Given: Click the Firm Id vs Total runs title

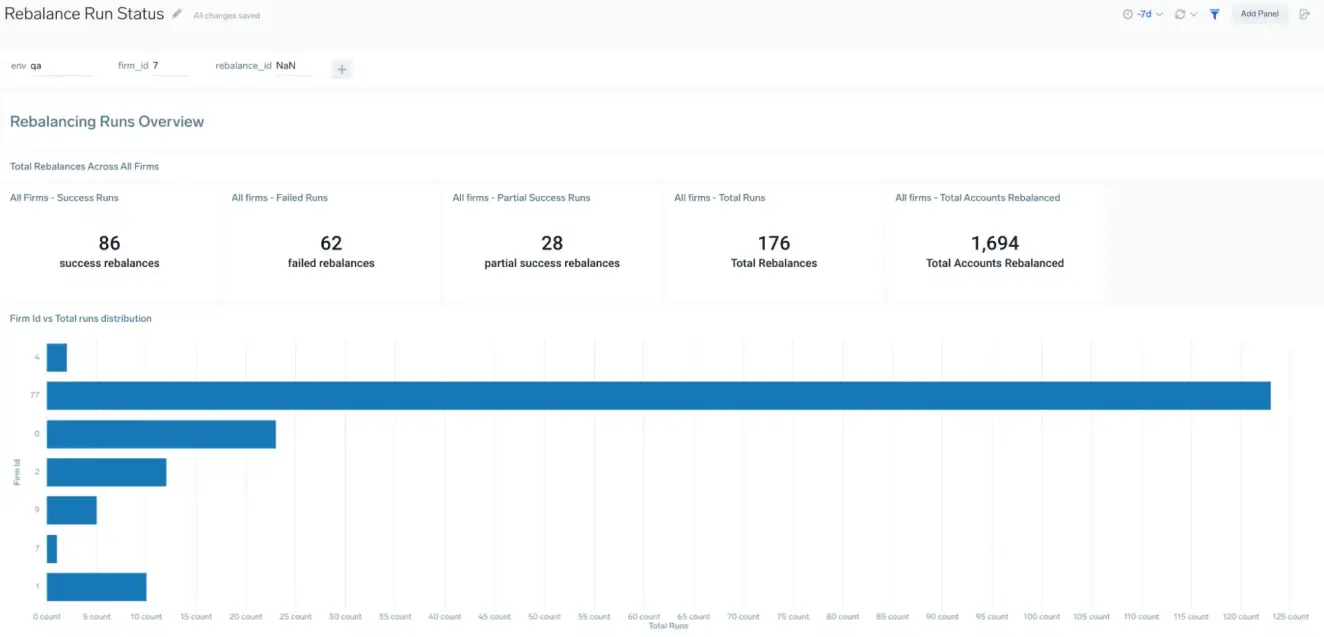Looking at the screenshot, I should coord(81,318).
